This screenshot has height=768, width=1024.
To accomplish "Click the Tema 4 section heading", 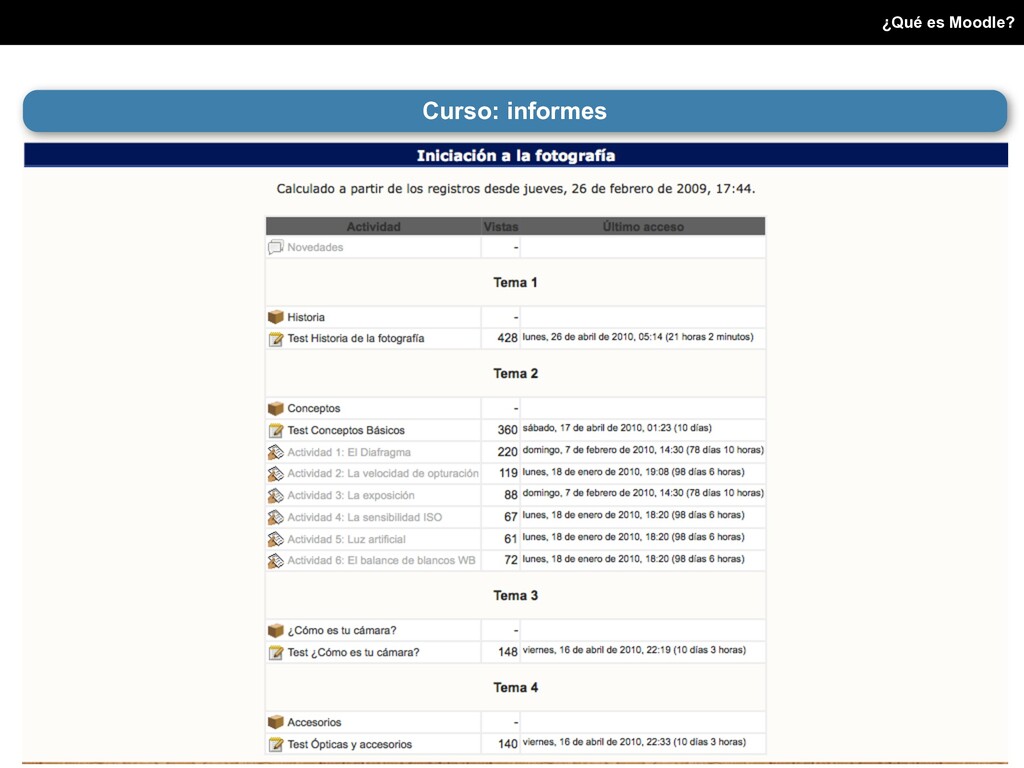I will point(515,688).
